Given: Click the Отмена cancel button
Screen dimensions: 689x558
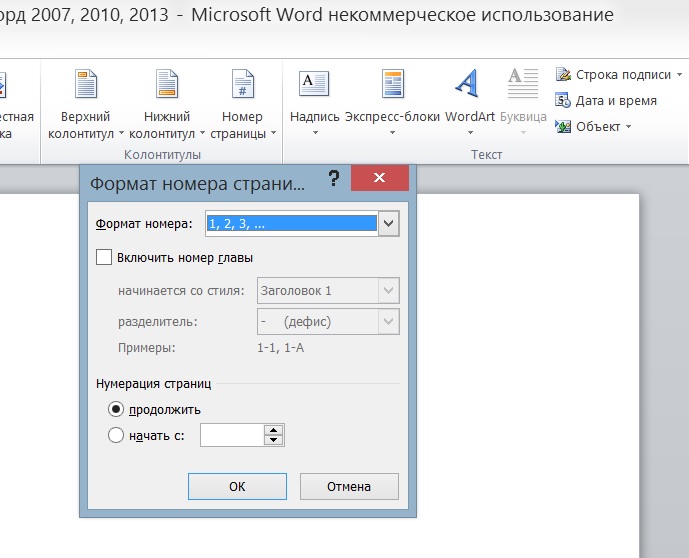Looking at the screenshot, I should (x=349, y=486).
